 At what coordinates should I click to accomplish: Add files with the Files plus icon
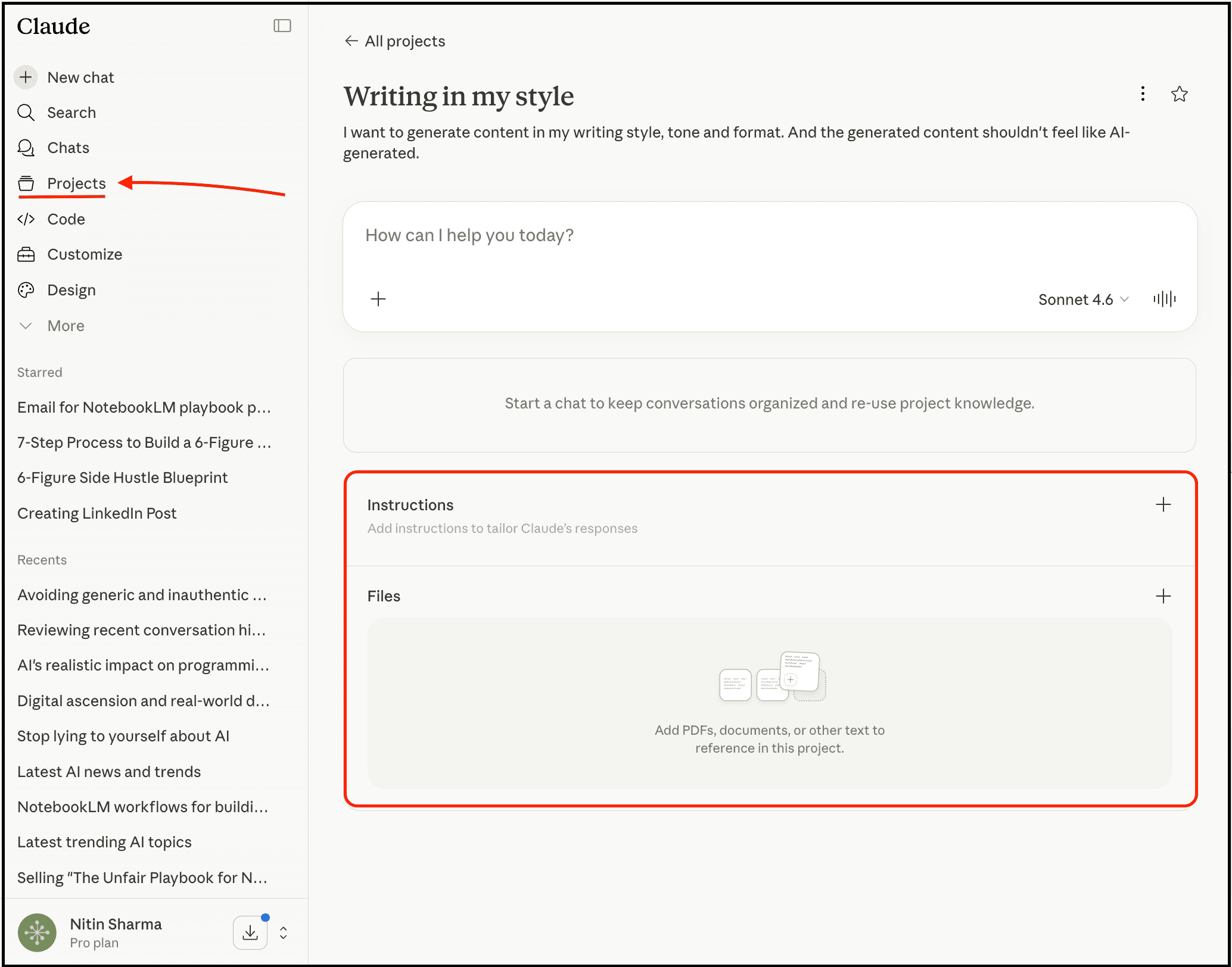pos(1163,596)
